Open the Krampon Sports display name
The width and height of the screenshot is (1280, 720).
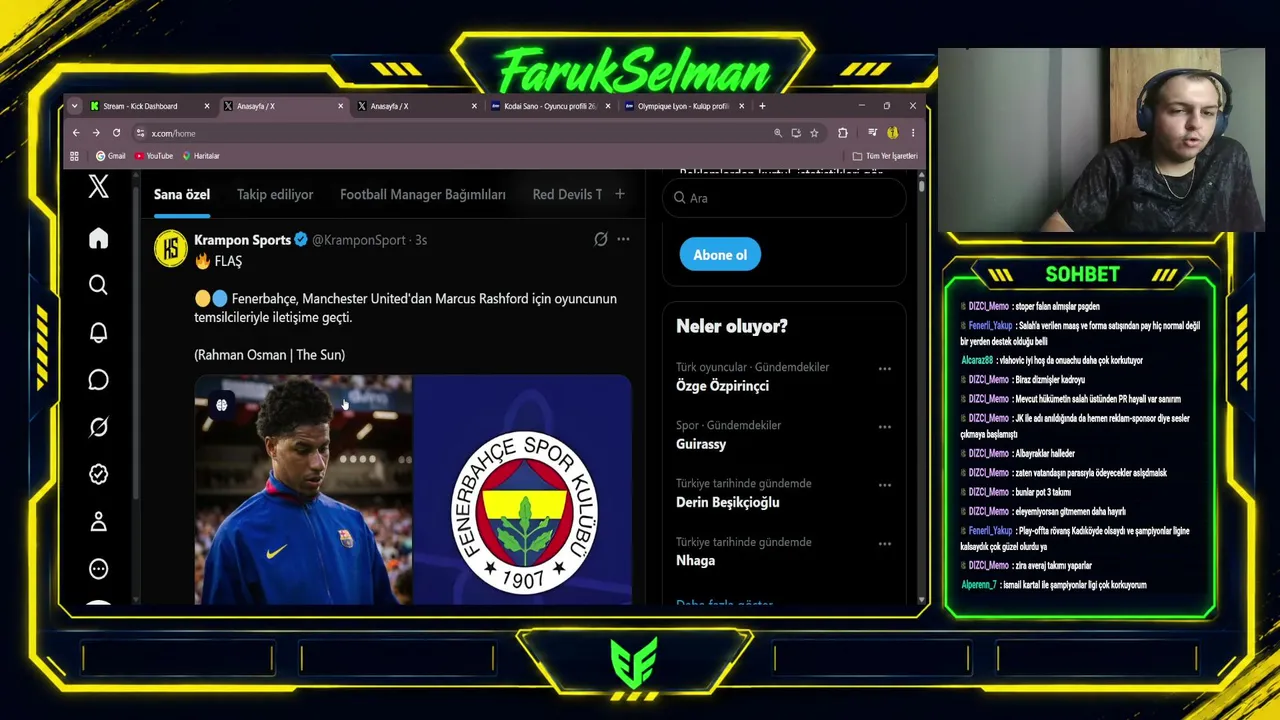click(x=242, y=240)
